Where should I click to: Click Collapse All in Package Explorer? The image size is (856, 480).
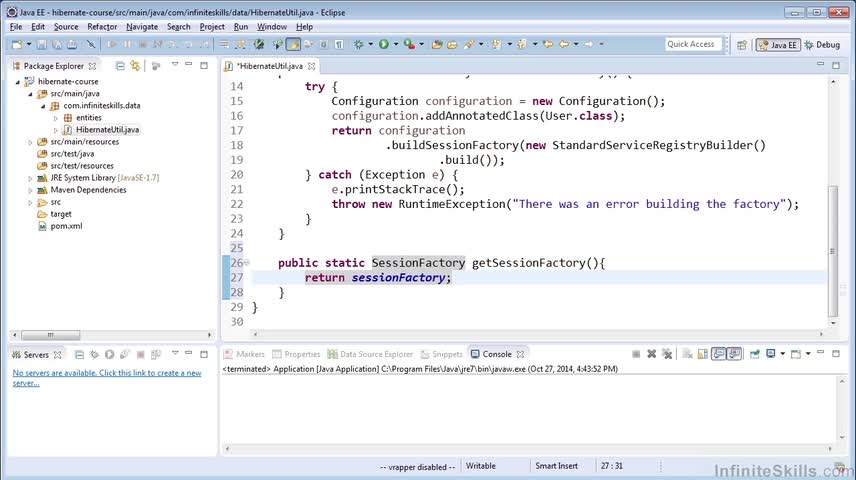pyautogui.click(x=120, y=66)
